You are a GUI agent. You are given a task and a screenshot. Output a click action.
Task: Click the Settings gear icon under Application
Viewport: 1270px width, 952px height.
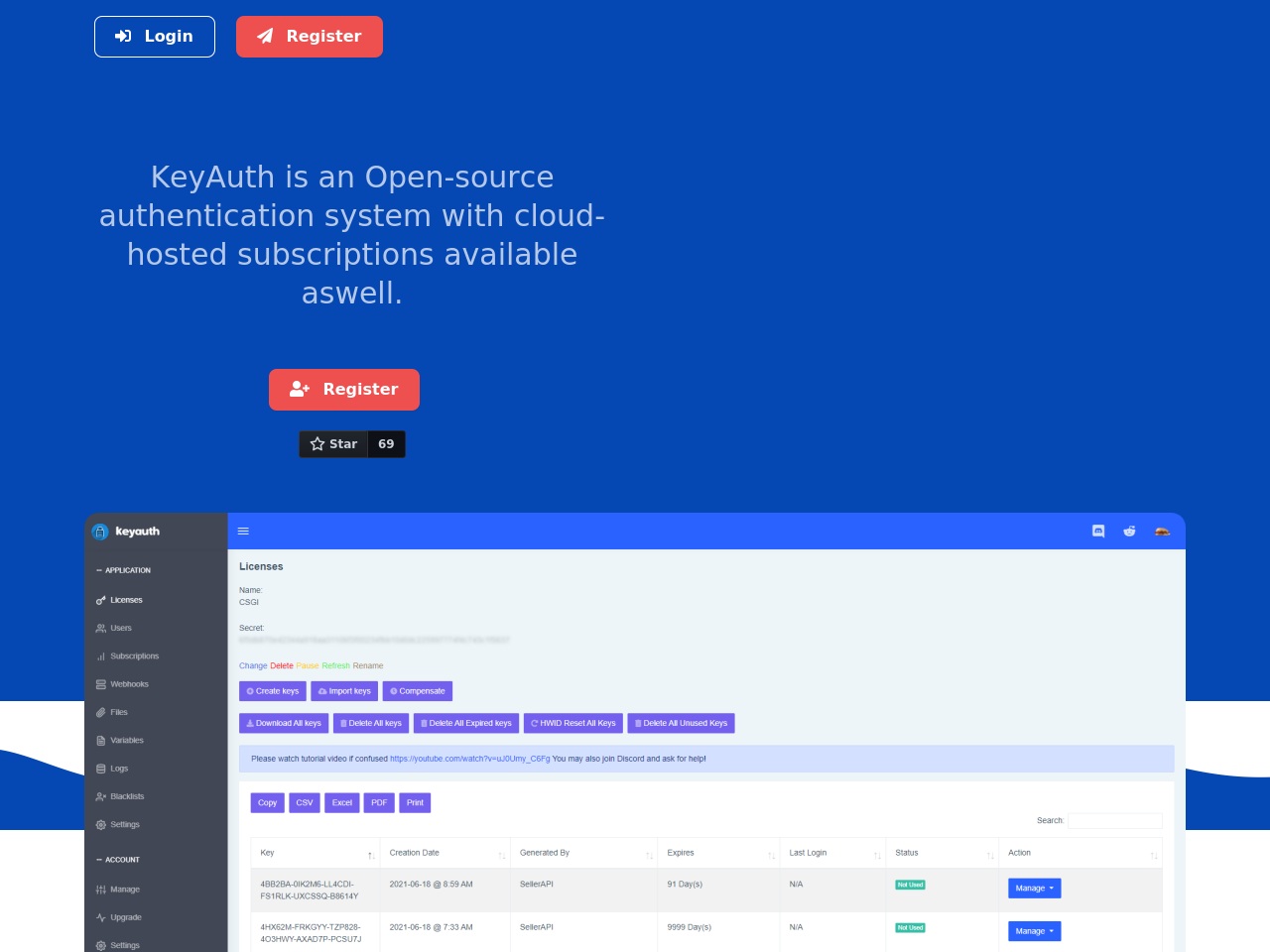(x=100, y=825)
